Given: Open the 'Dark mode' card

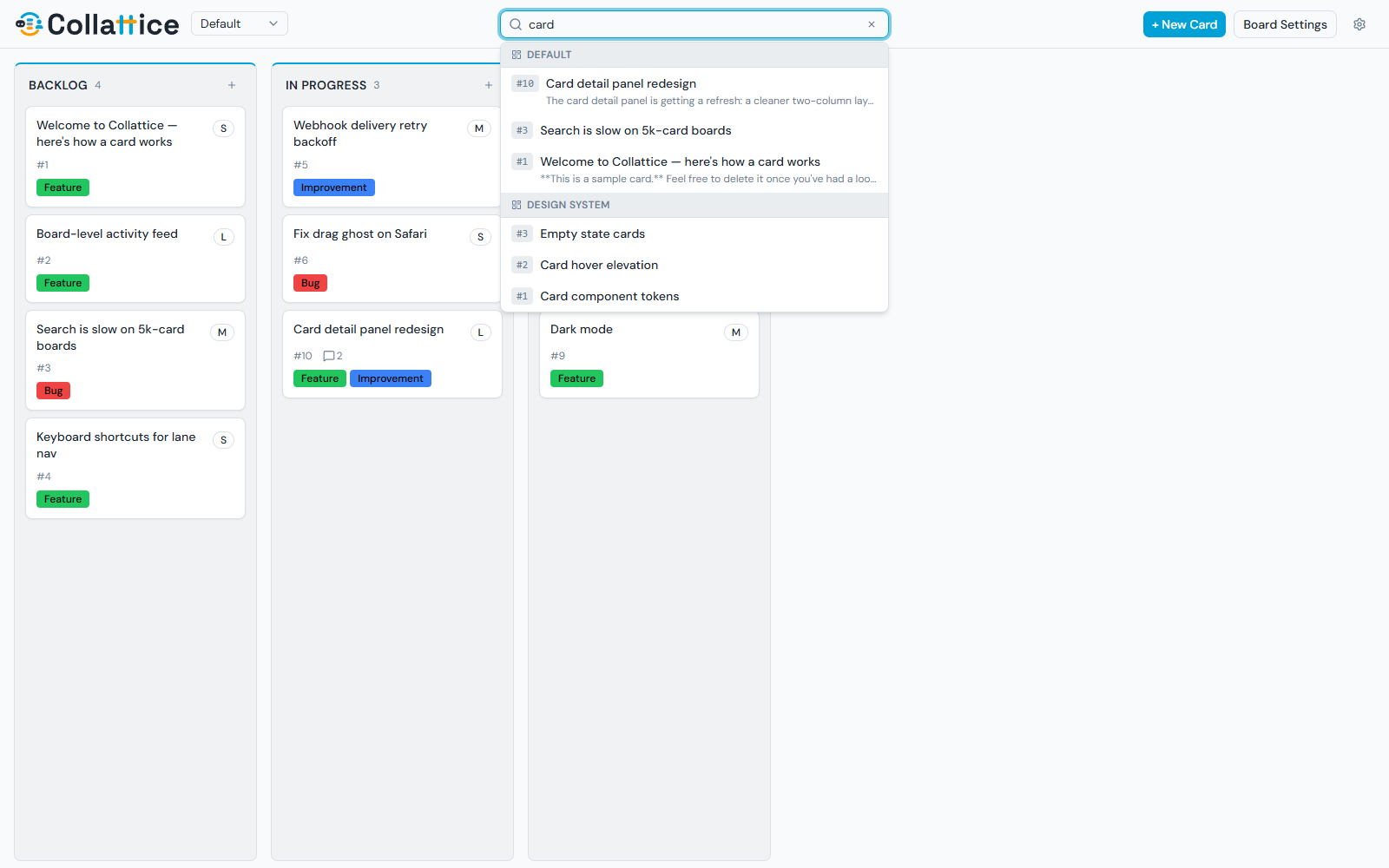Looking at the screenshot, I should pos(649,354).
